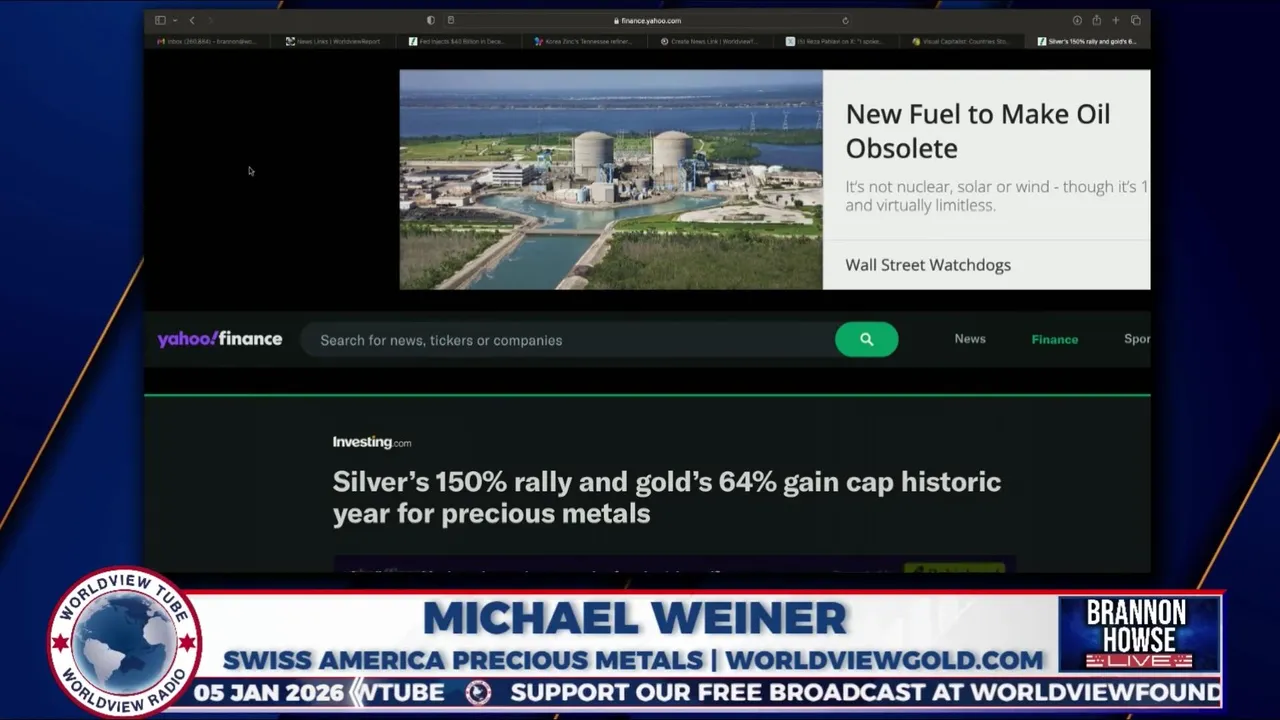Open the Share icon in Safari toolbar
1280x720 pixels.
pyautogui.click(x=1096, y=20)
